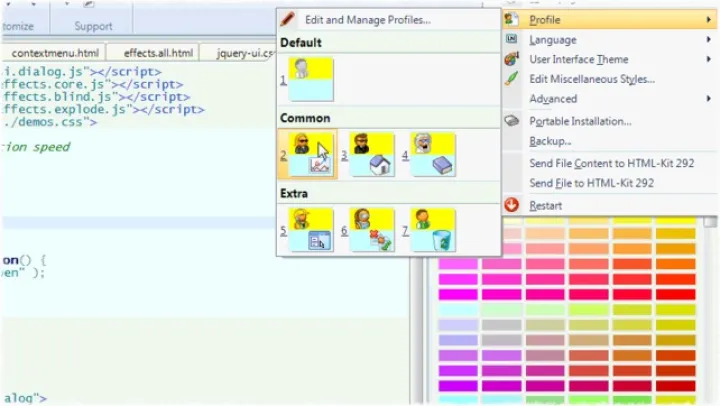The height and width of the screenshot is (406, 720).
Task: Click the Profile menu people icon
Action: [x=511, y=20]
